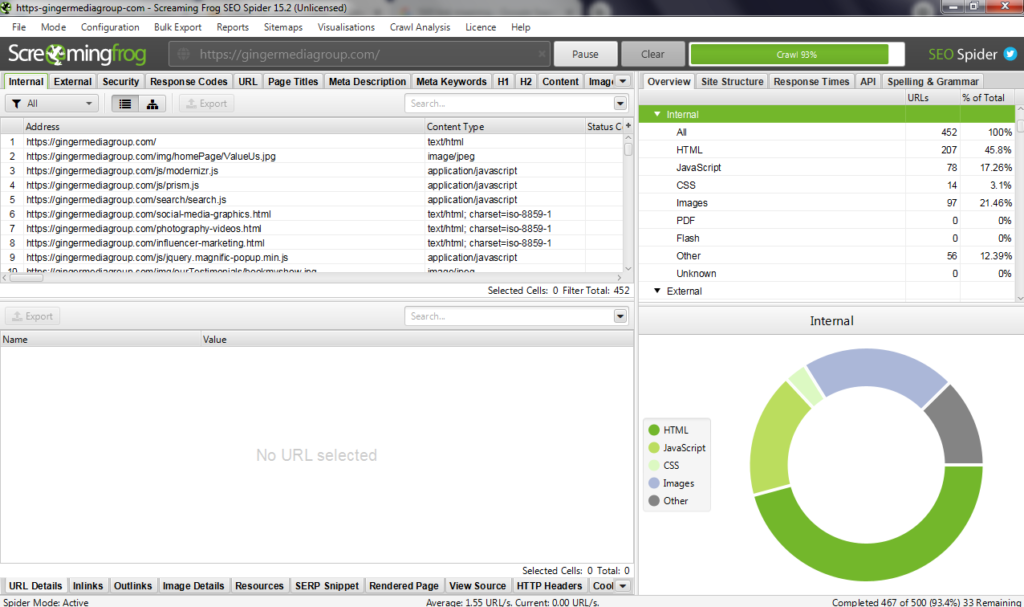This screenshot has height=607, width=1024.
Task: Open the Configuration menu
Action: [x=110, y=27]
